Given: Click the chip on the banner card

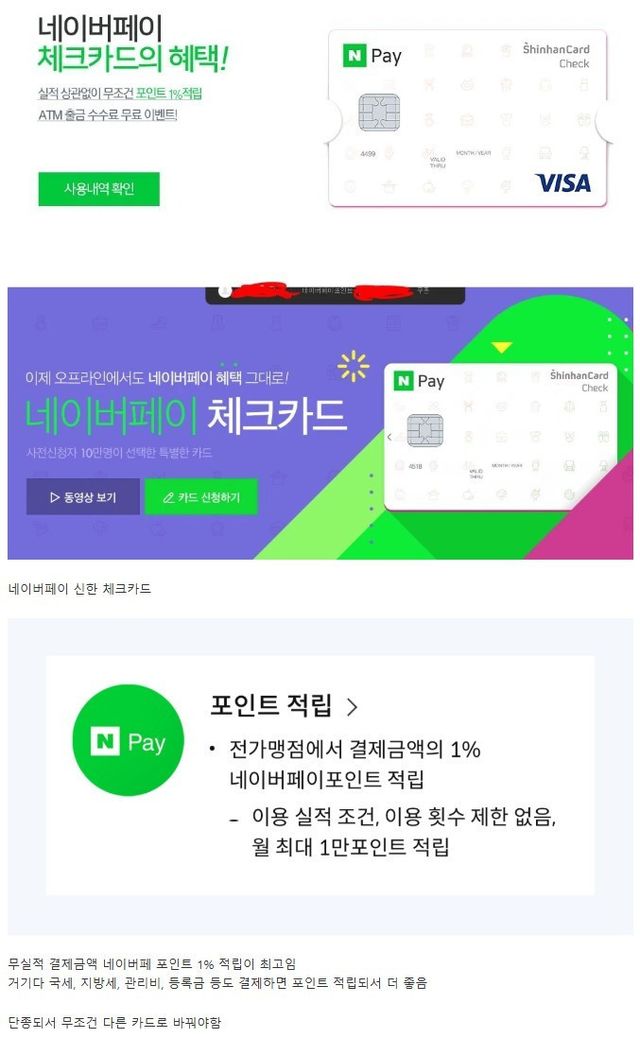Looking at the screenshot, I should [424, 430].
